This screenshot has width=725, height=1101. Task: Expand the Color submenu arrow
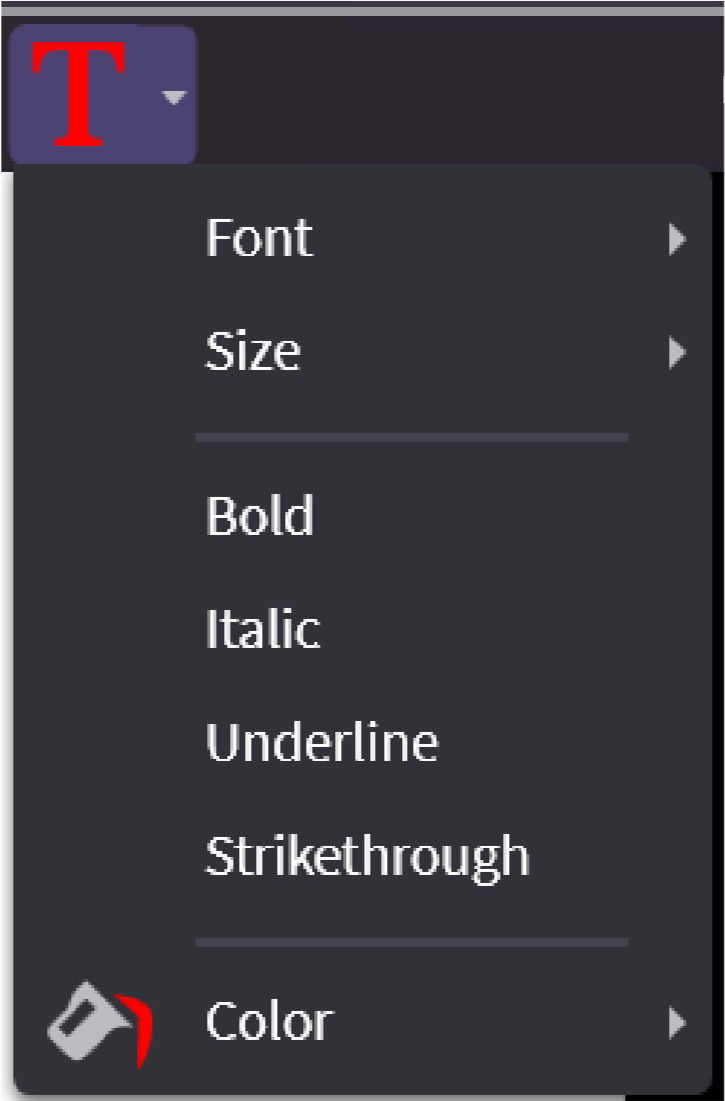tap(677, 1022)
